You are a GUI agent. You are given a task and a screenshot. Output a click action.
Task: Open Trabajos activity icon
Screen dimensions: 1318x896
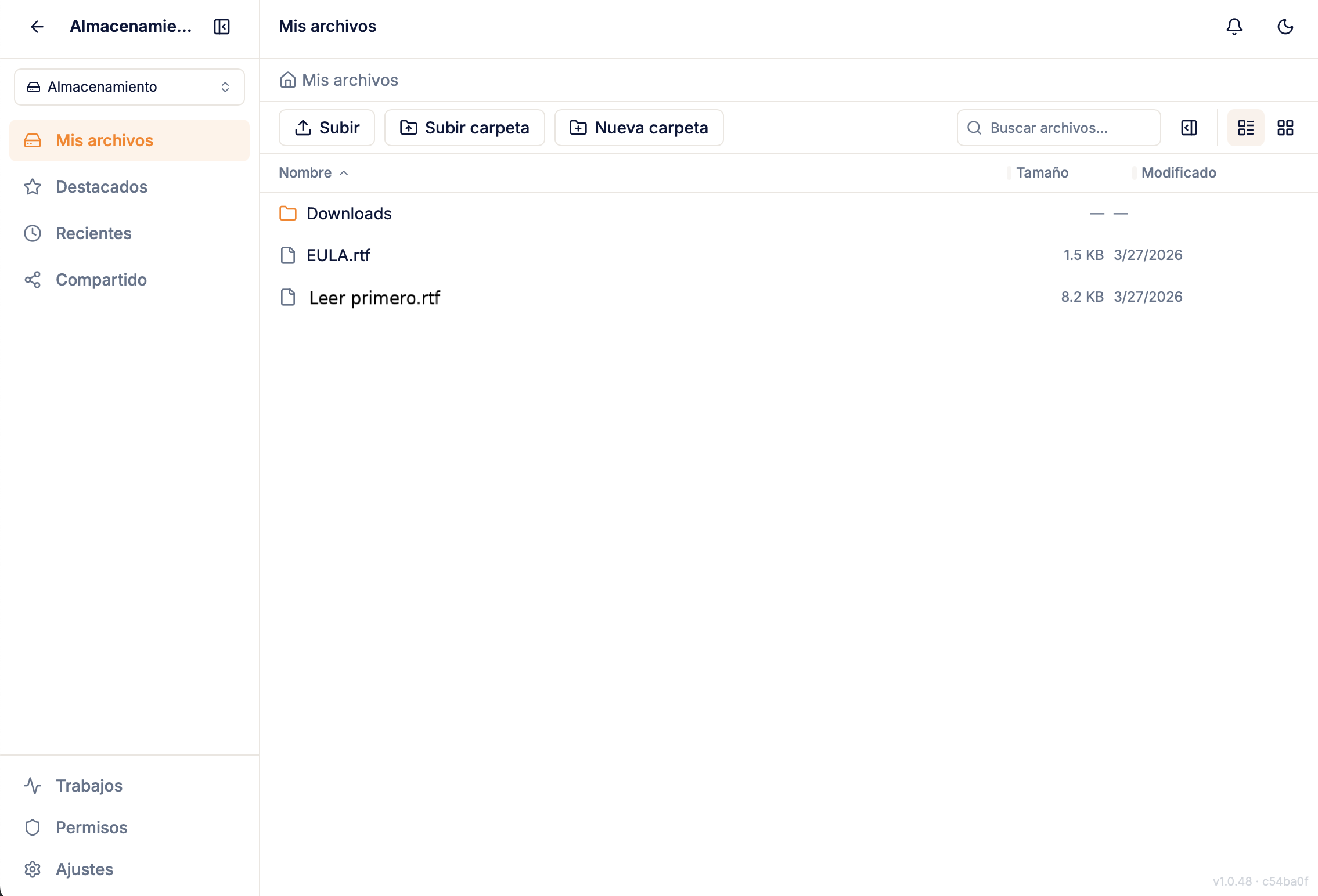pos(33,786)
